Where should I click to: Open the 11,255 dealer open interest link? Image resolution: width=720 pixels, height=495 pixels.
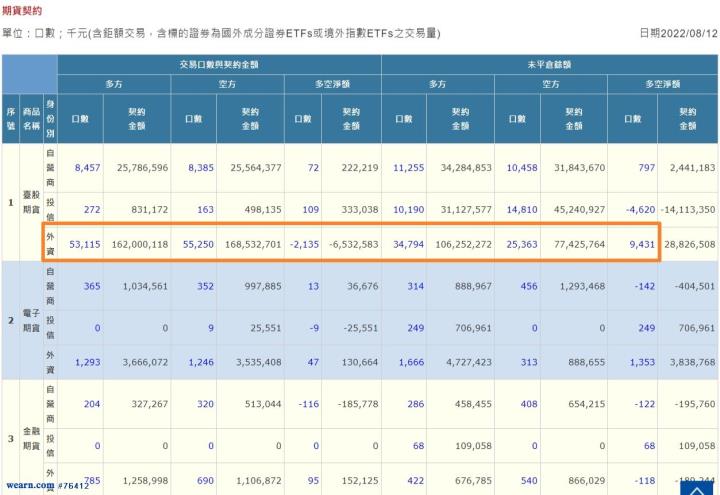409,168
